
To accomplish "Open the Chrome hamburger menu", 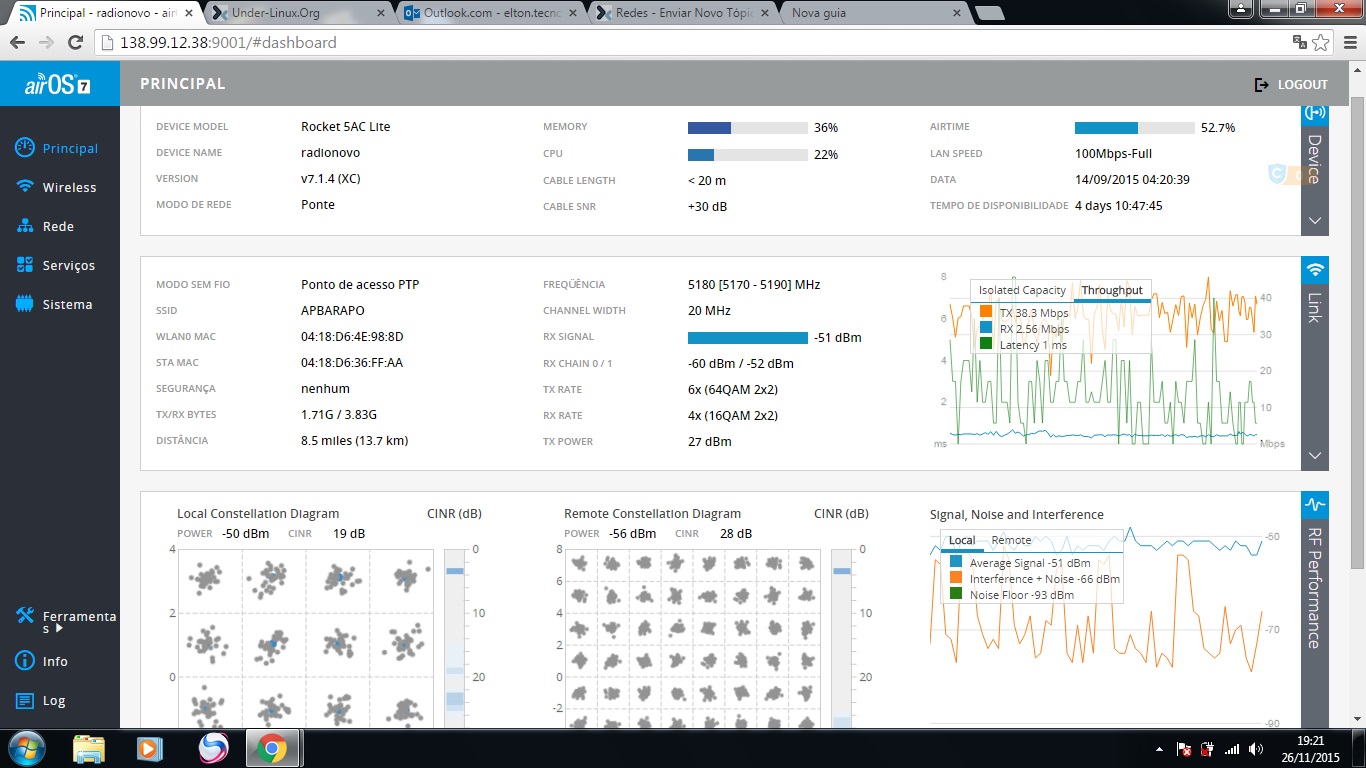I will [1349, 43].
